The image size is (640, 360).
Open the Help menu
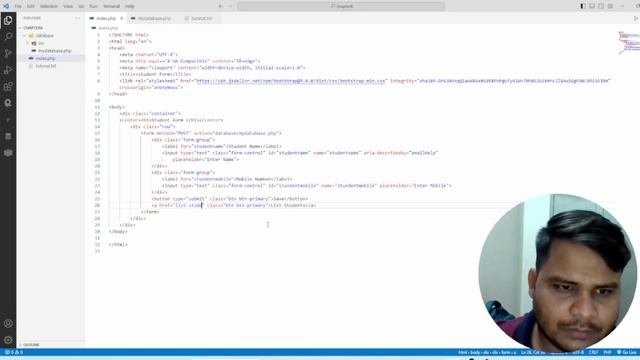pos(130,6)
